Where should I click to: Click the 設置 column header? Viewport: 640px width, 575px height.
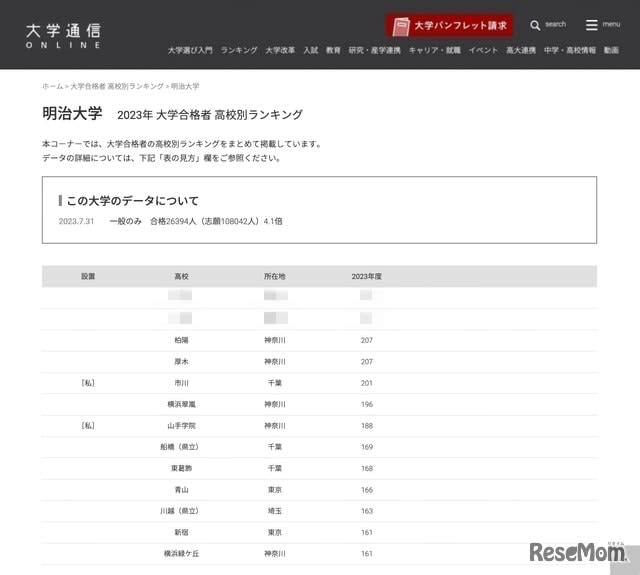[x=88, y=276]
